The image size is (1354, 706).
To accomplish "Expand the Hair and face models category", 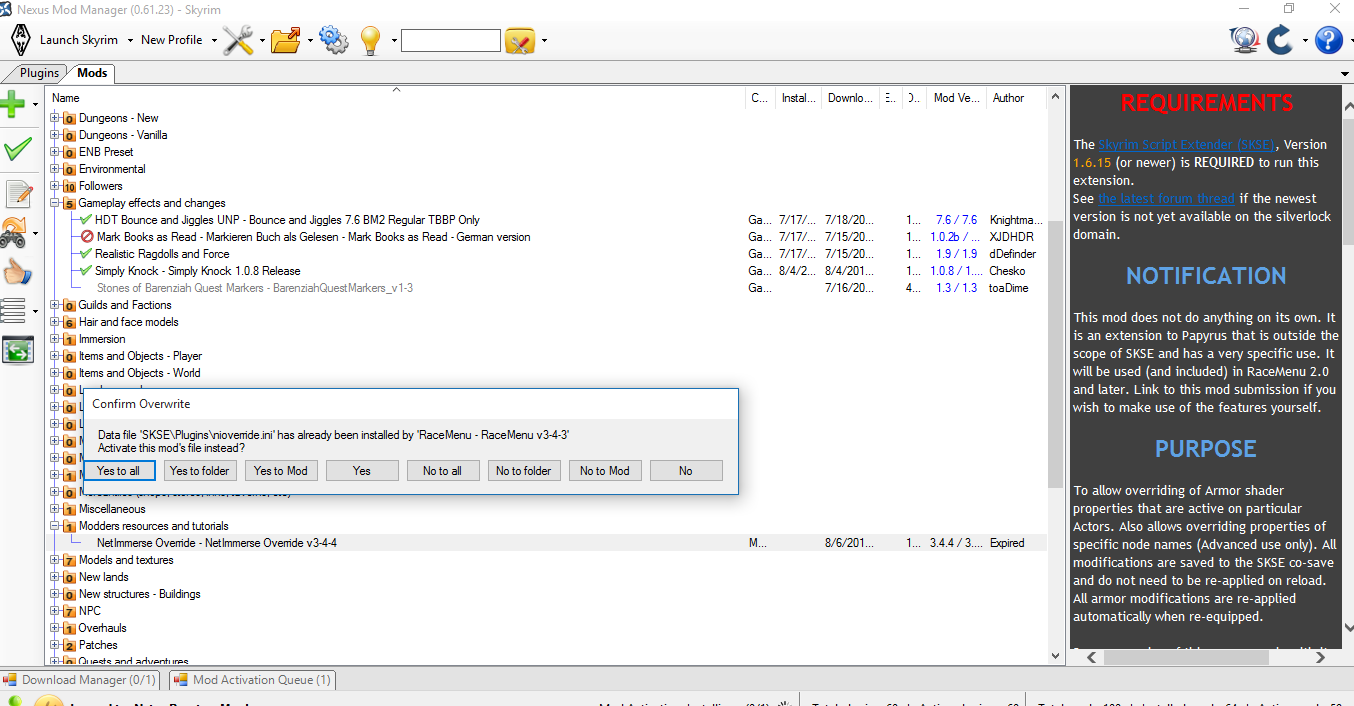I will click(55, 322).
